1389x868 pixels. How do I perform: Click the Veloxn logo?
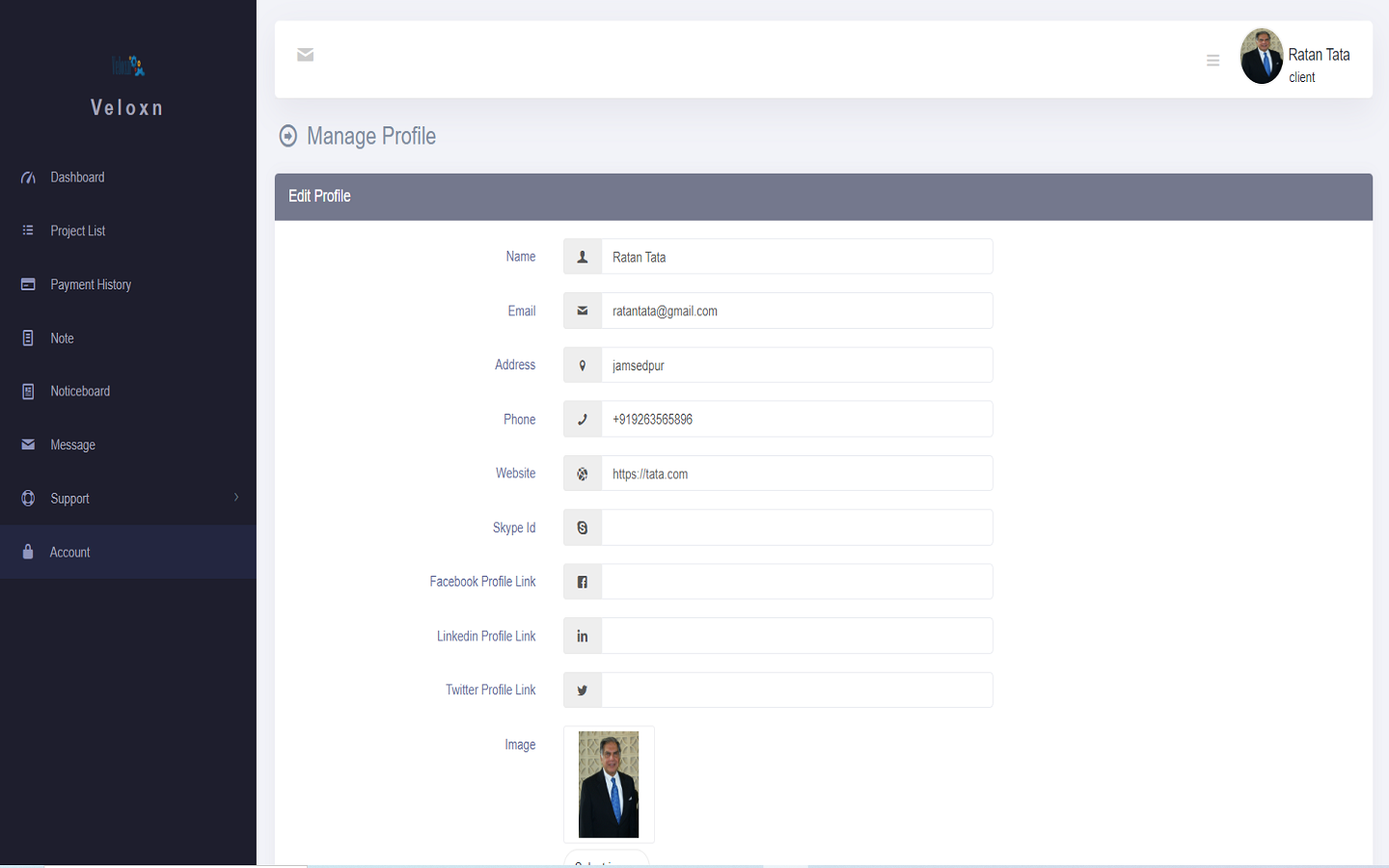click(126, 68)
